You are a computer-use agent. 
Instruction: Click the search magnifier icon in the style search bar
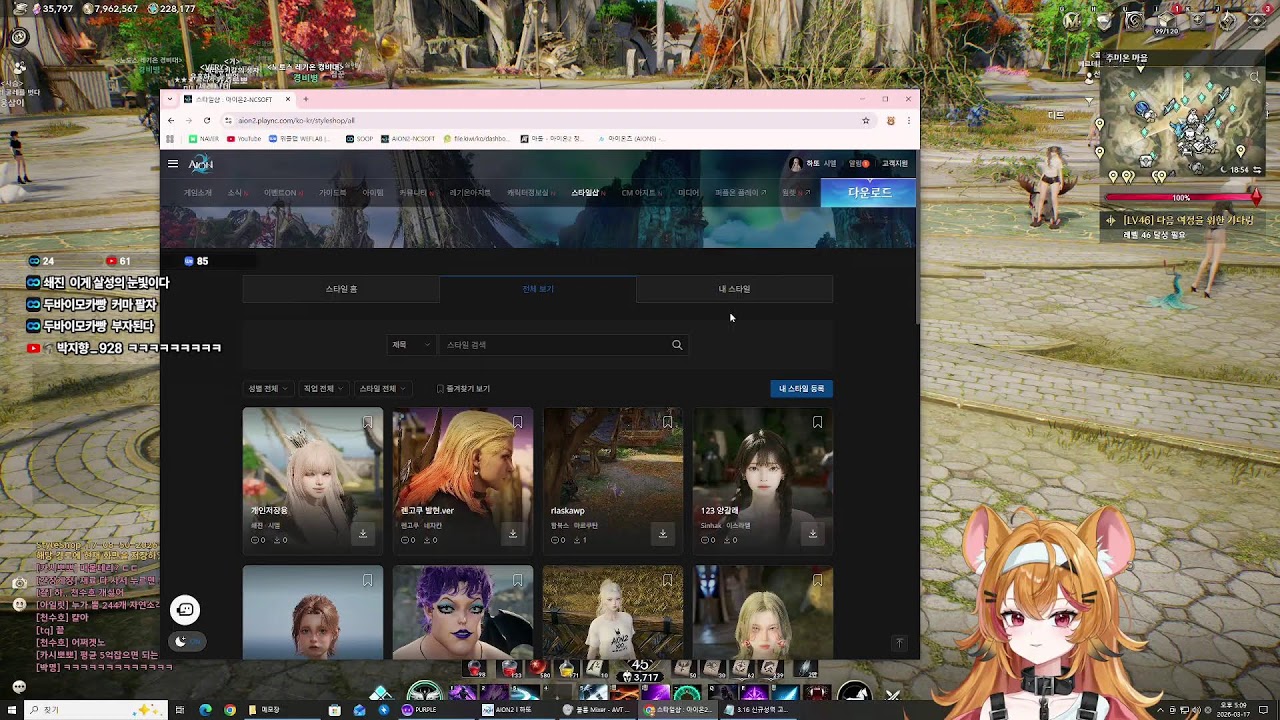[677, 345]
